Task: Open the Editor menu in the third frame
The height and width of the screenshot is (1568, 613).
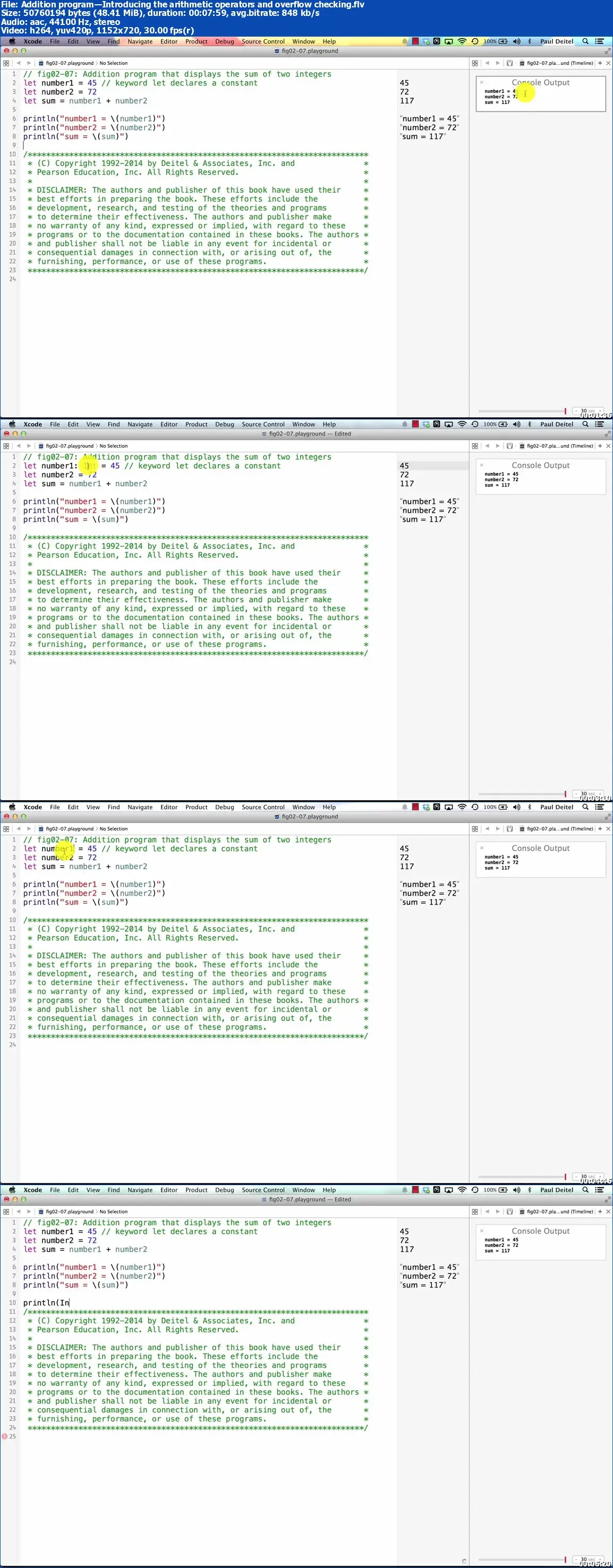Action: (168, 807)
